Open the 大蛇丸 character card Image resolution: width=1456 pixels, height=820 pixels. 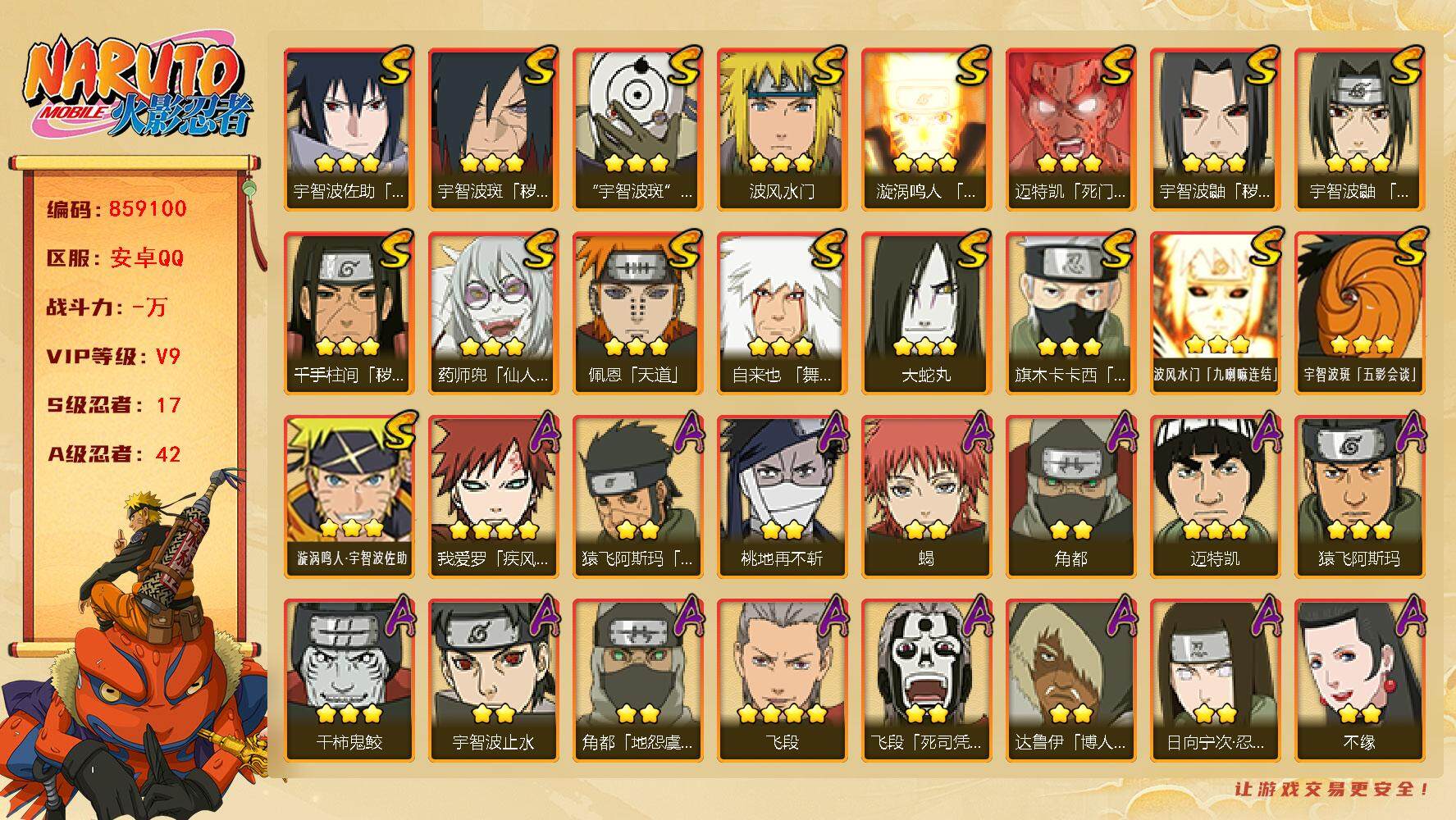[x=925, y=313]
